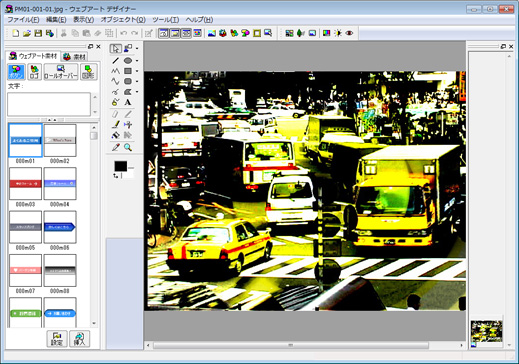
Task: Undock the right preview panel
Action: click(x=503, y=47)
